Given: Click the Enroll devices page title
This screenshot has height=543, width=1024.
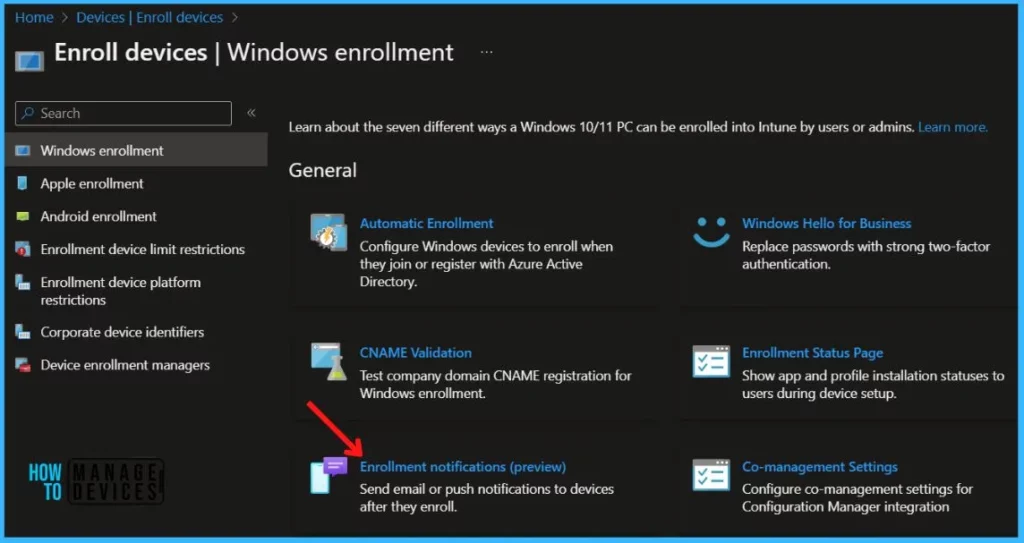Looking at the screenshot, I should click(x=254, y=52).
